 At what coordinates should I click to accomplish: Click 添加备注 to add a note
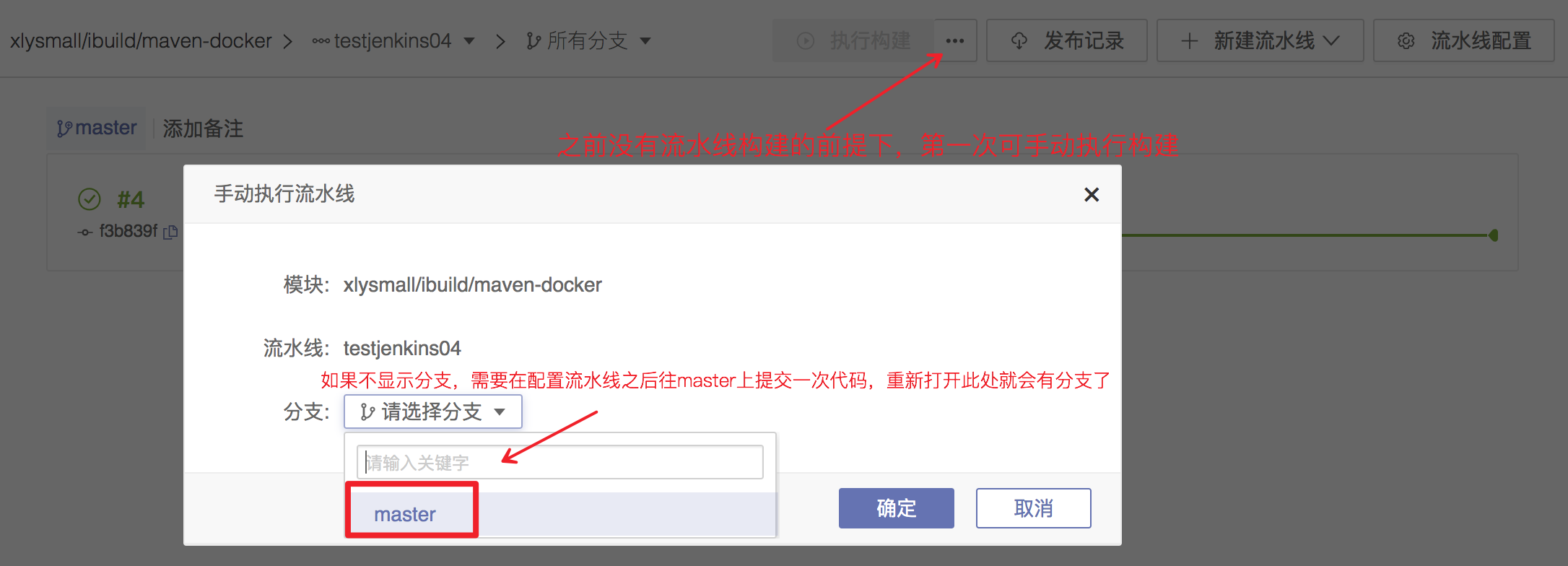[x=203, y=129]
